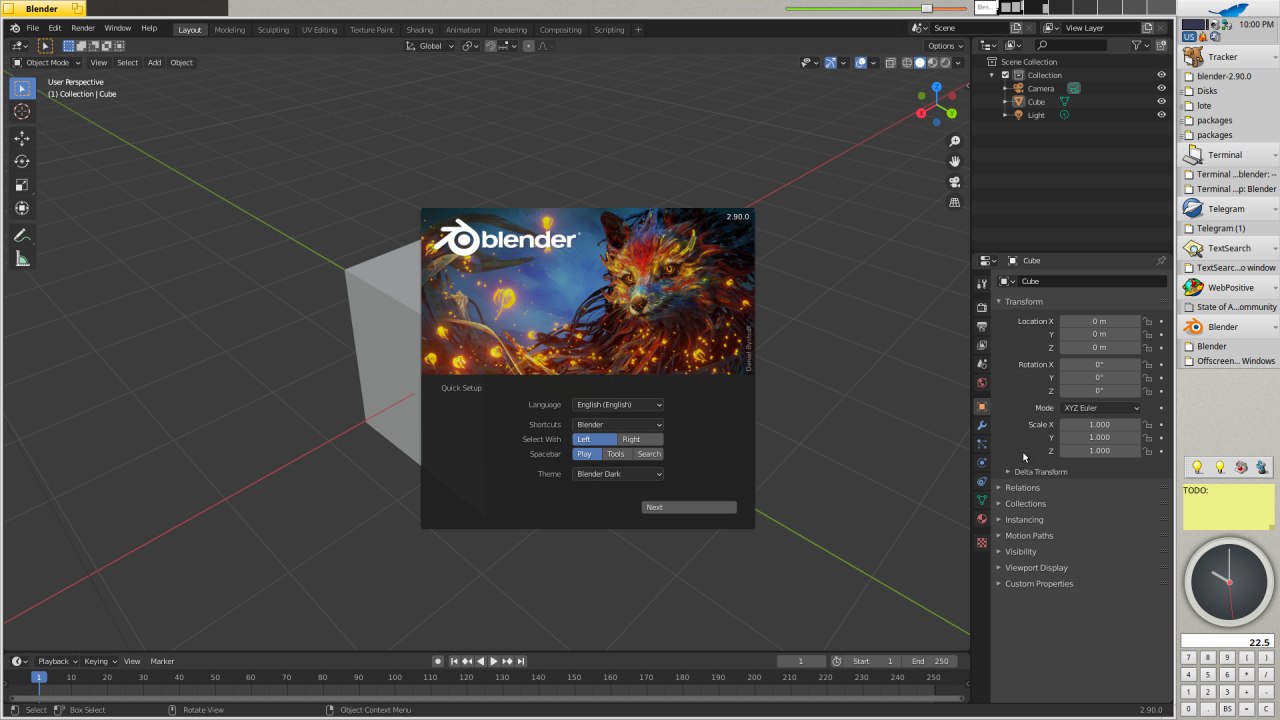Image resolution: width=1280 pixels, height=720 pixels.
Task: Hide Camera in outliner via eye
Action: click(1161, 88)
